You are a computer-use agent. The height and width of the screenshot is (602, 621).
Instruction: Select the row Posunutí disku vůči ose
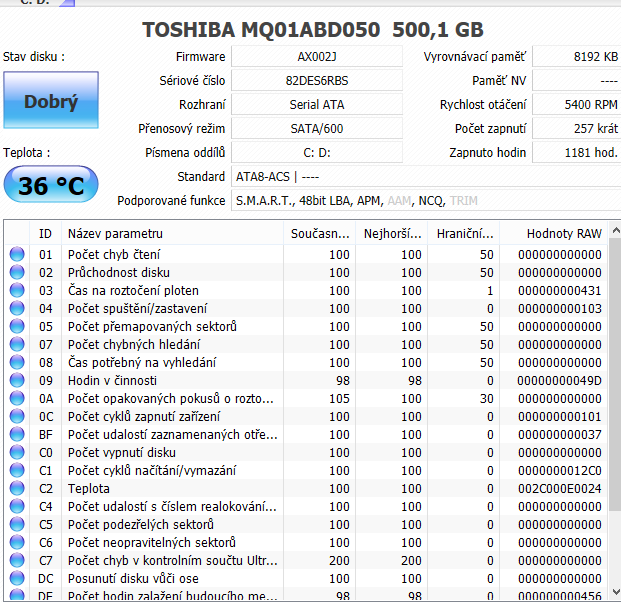[306, 579]
